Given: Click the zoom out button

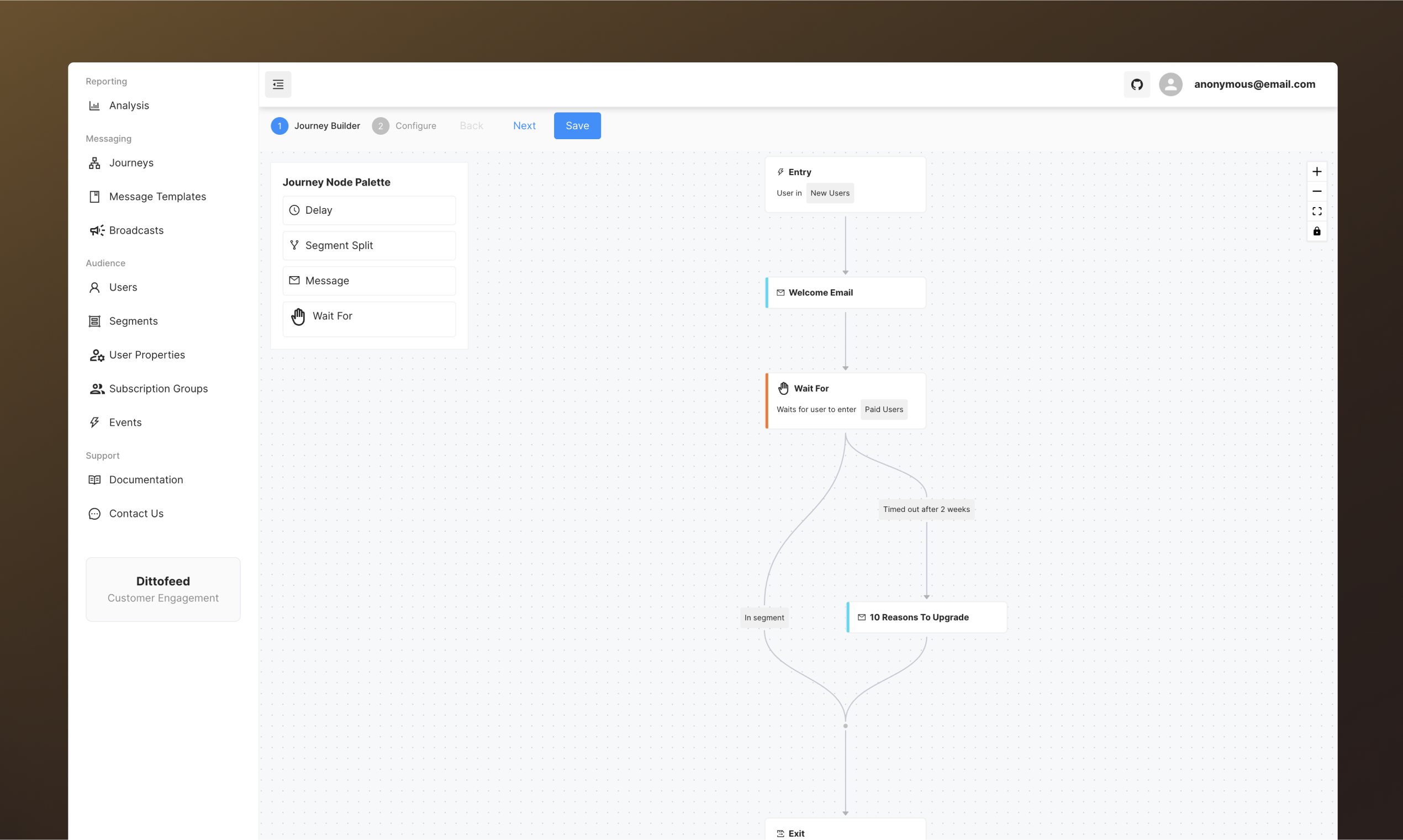Looking at the screenshot, I should tap(1317, 191).
